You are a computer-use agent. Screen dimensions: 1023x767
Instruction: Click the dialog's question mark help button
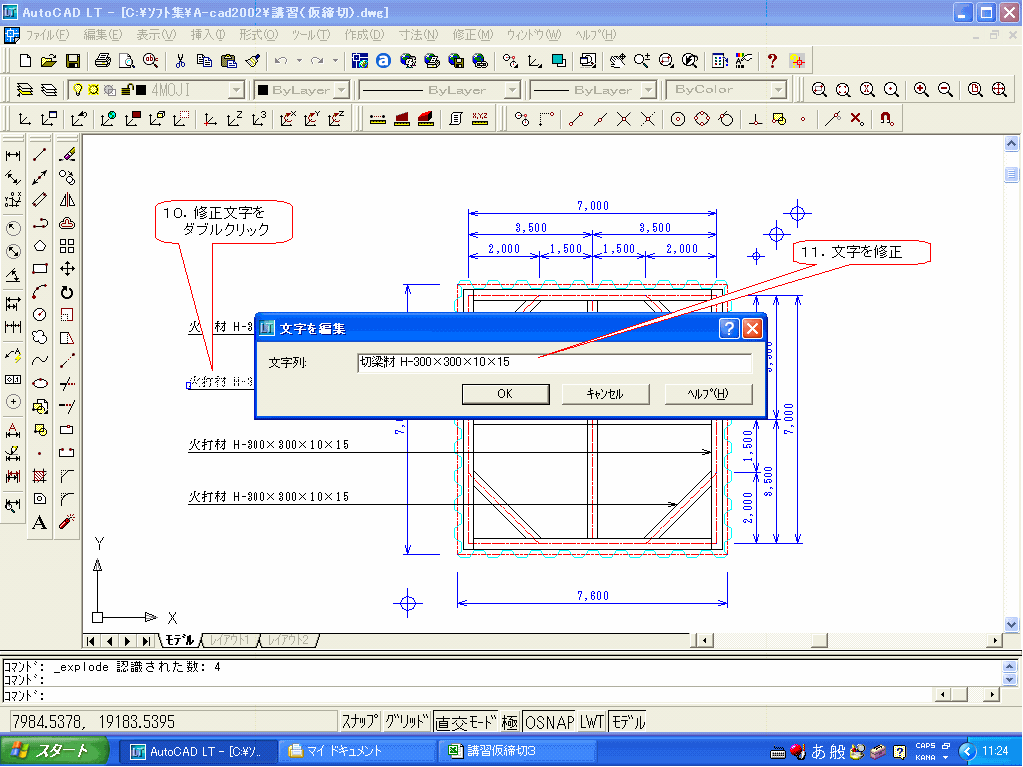(729, 328)
